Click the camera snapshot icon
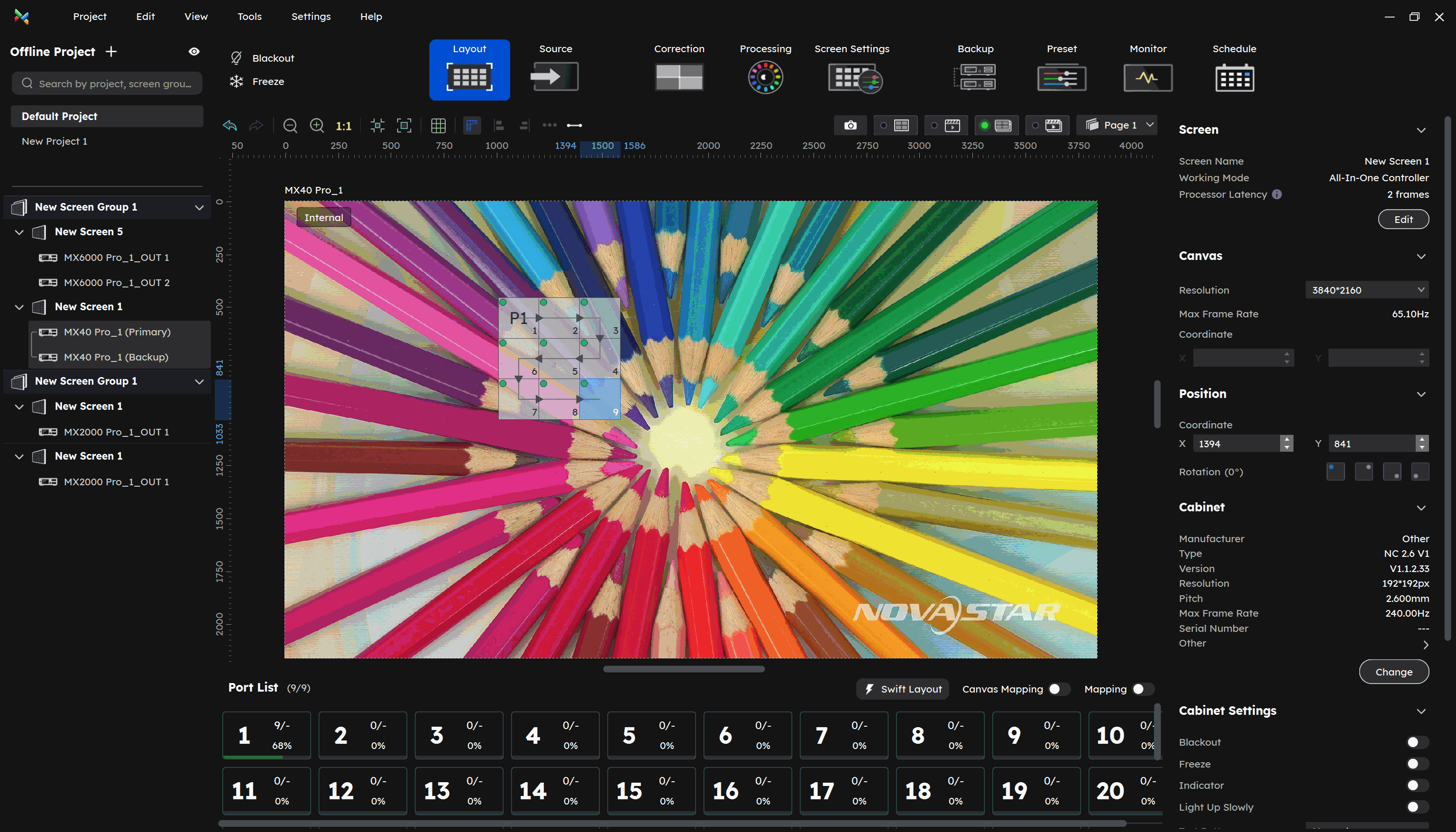 point(850,125)
